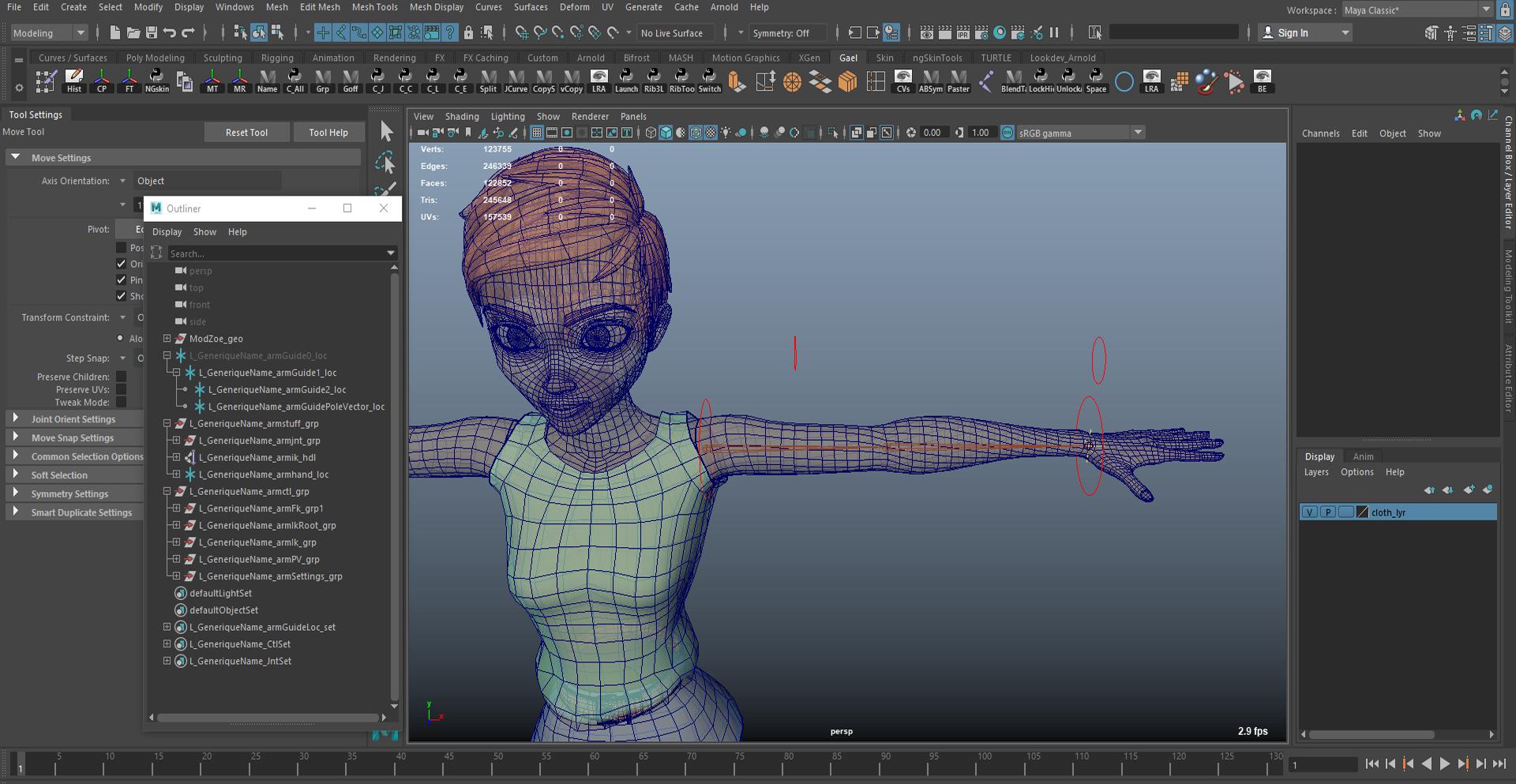Viewport: 1516px width, 784px height.
Task: Run the Split shelf button
Action: coord(488,81)
